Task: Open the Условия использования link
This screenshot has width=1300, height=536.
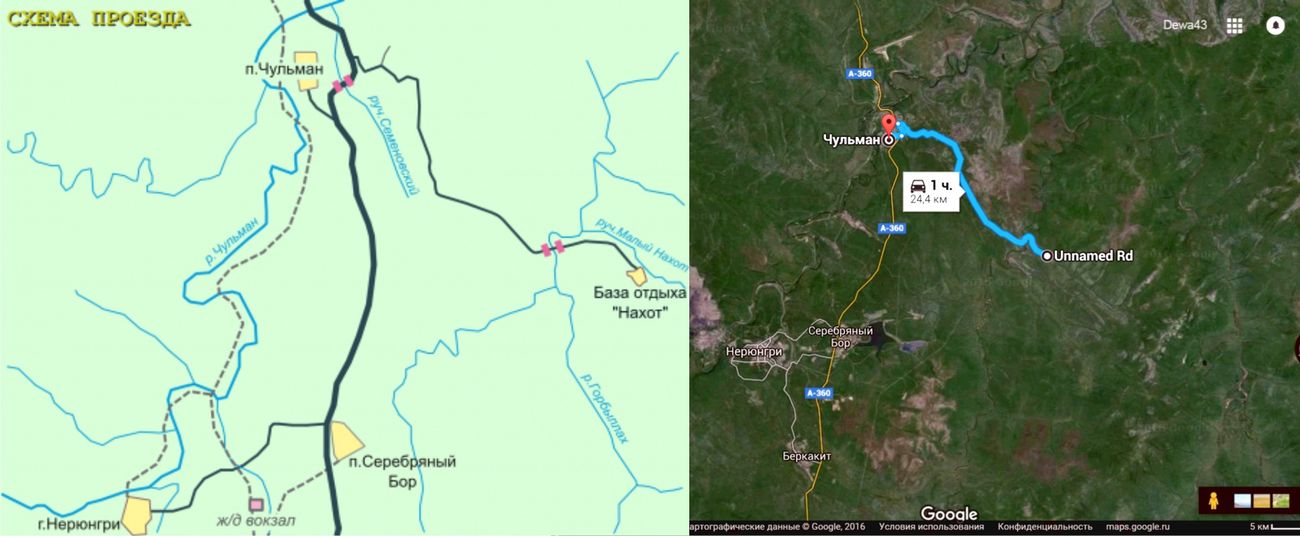Action: 931,526
